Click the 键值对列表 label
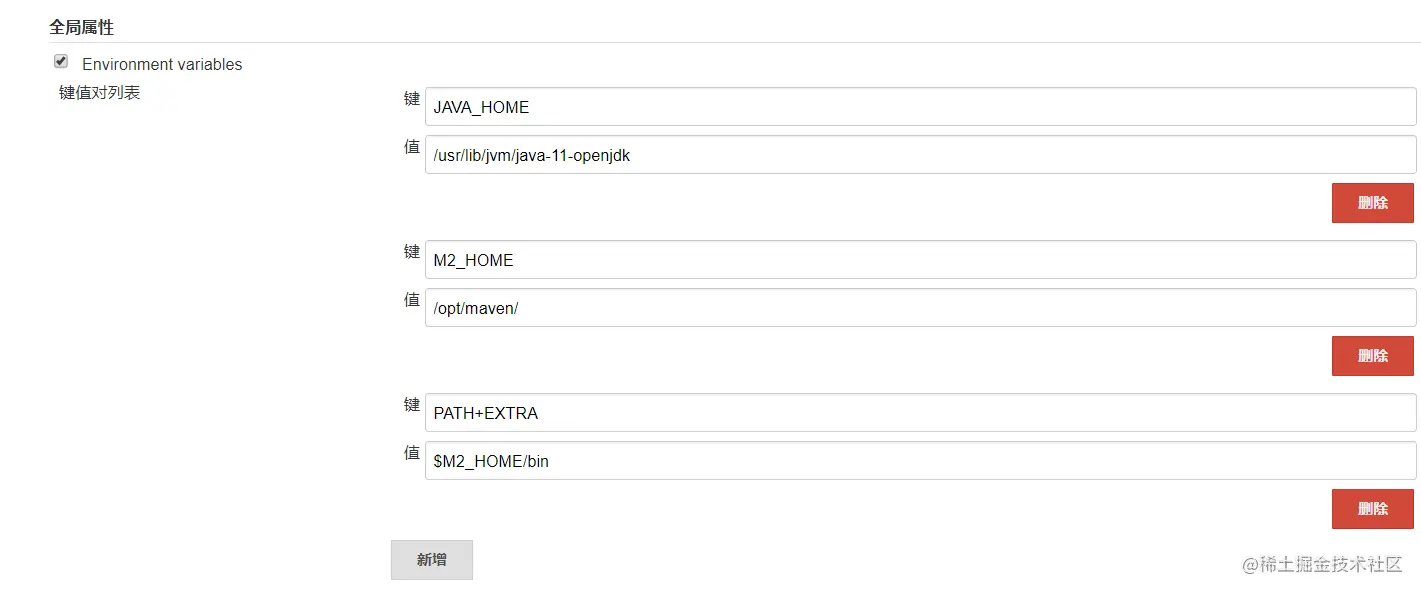Image resolution: width=1421 pixels, height=593 pixels. coord(100,93)
